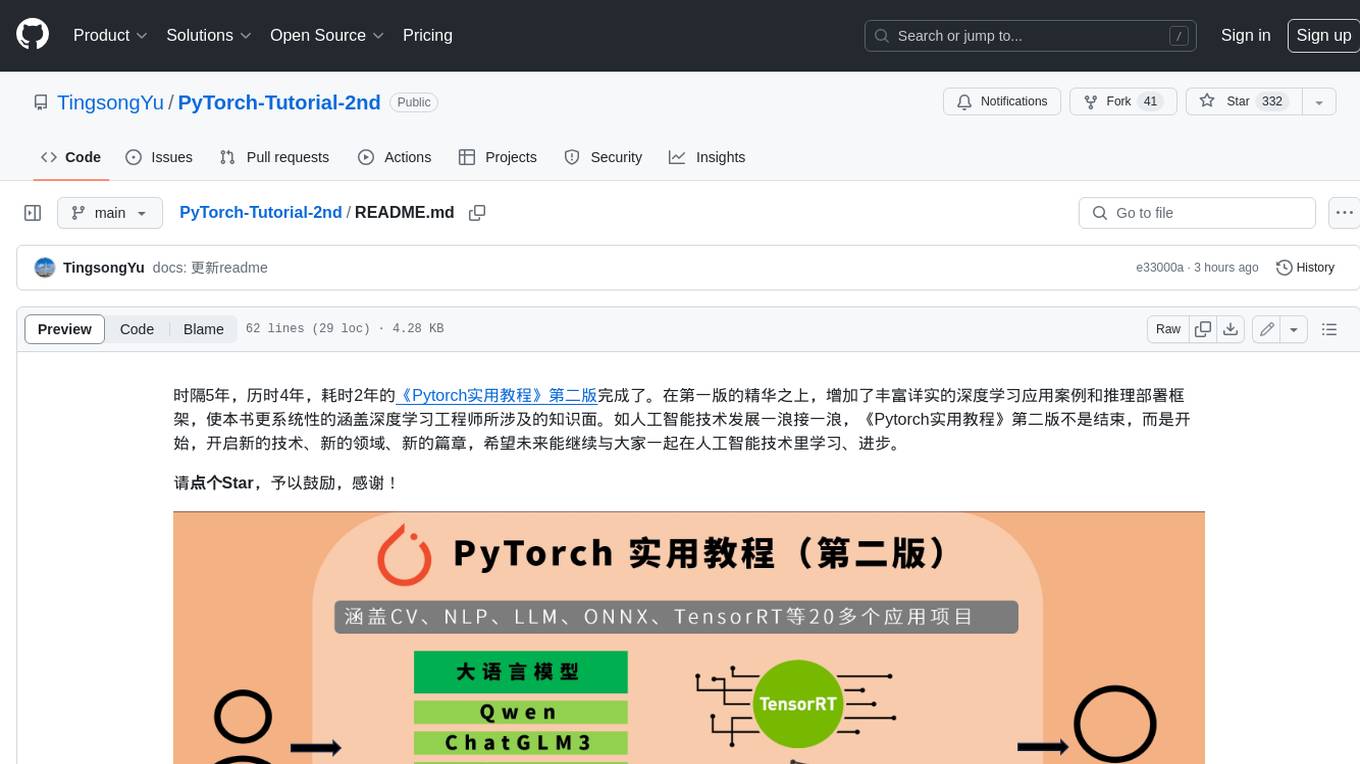The height and width of the screenshot is (764, 1360).
Task: Edit the file with pencil icon
Action: (1267, 329)
